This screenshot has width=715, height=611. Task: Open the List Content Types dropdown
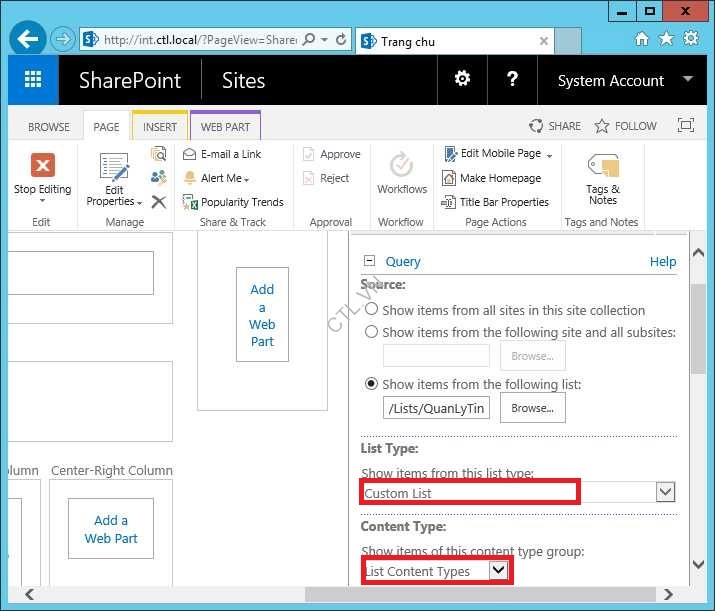(x=498, y=570)
